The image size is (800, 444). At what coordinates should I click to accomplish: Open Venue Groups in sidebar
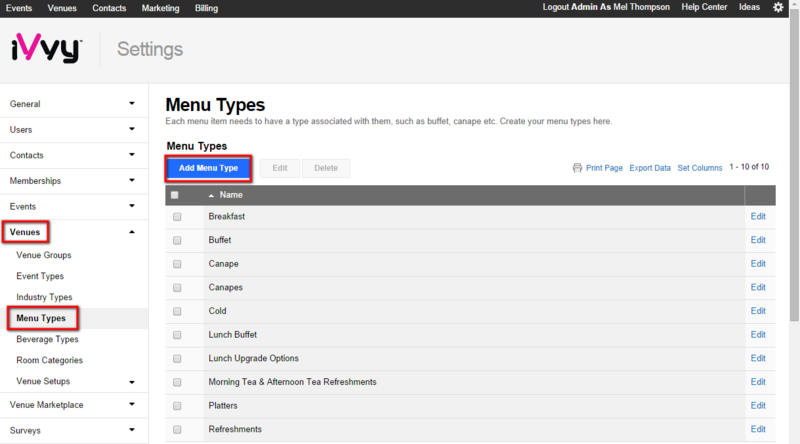click(x=44, y=255)
